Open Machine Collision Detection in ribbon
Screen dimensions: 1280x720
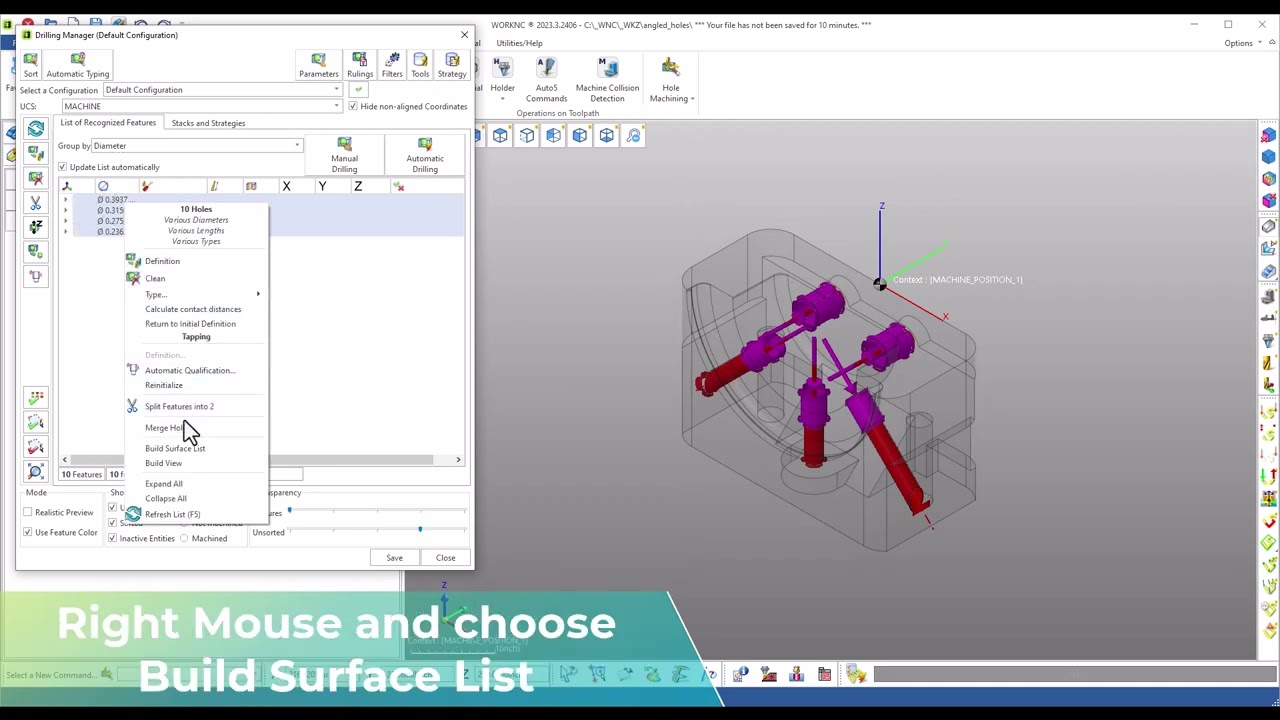point(607,80)
